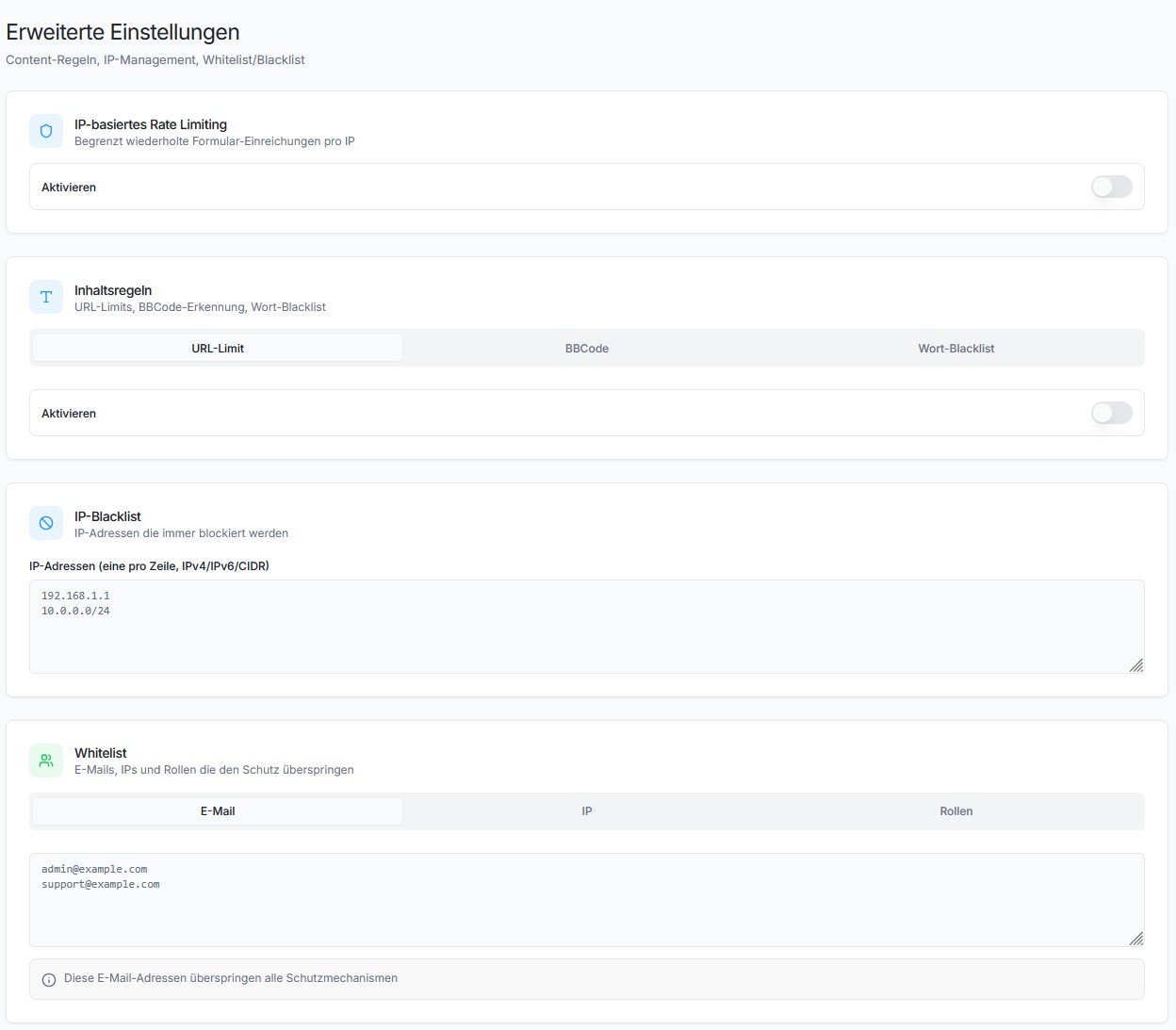Switch to the BBCode tab
This screenshot has height=1030, width=1176.
point(586,348)
